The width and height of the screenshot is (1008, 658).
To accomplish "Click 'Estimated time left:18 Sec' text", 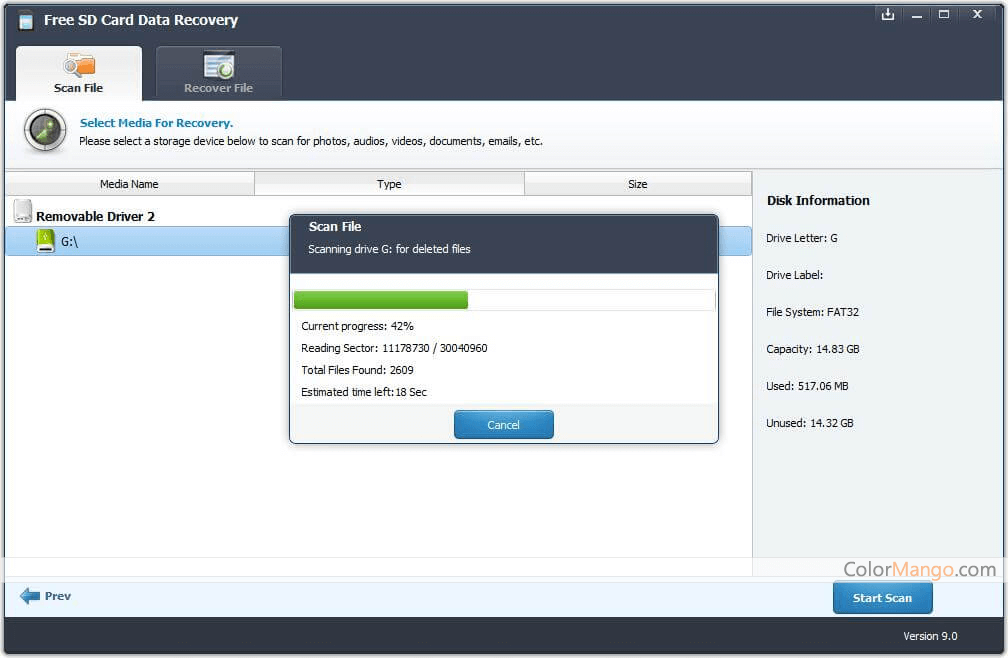I will pos(364,392).
